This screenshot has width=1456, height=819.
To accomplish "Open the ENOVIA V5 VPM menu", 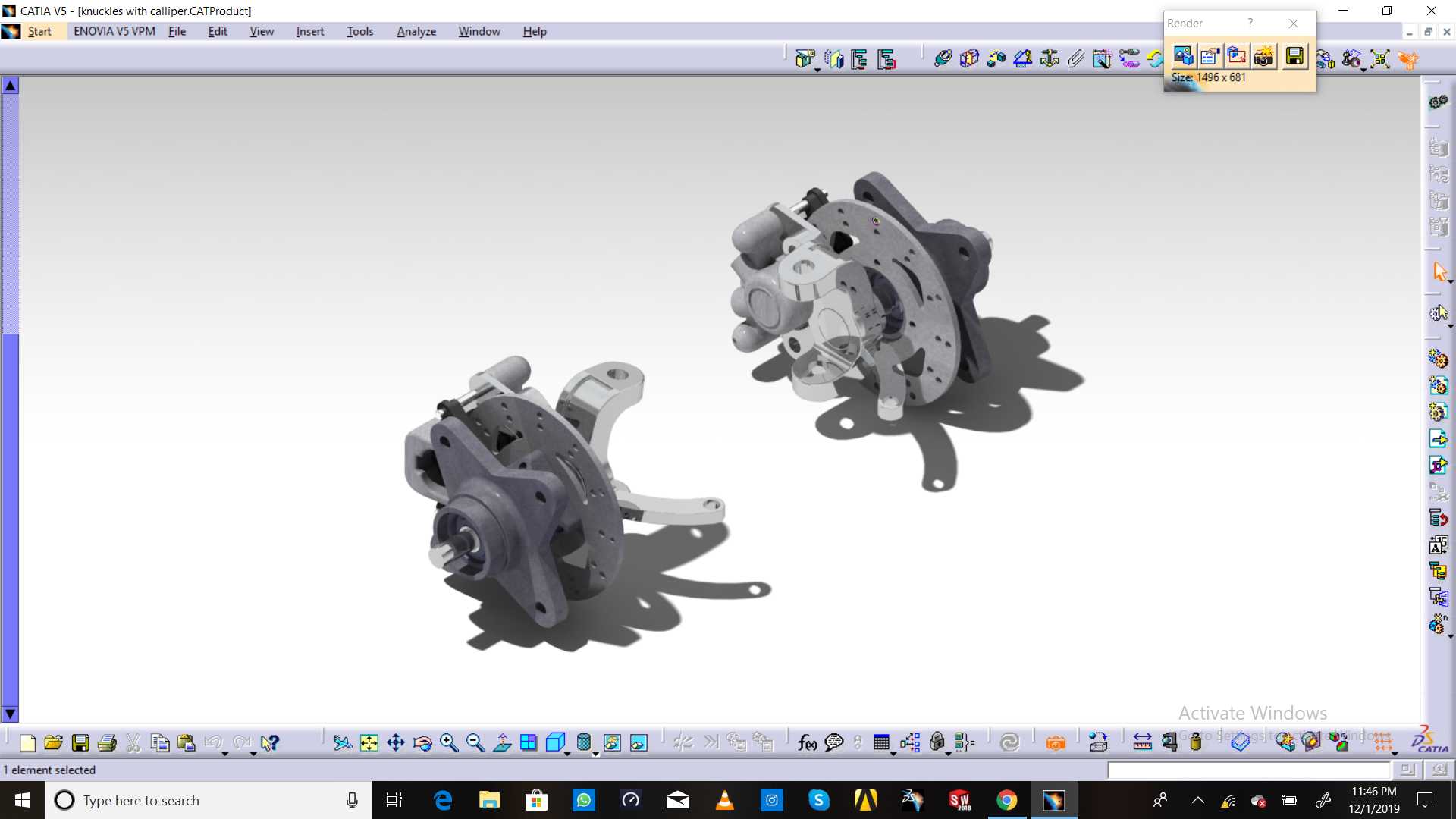I will 115,31.
